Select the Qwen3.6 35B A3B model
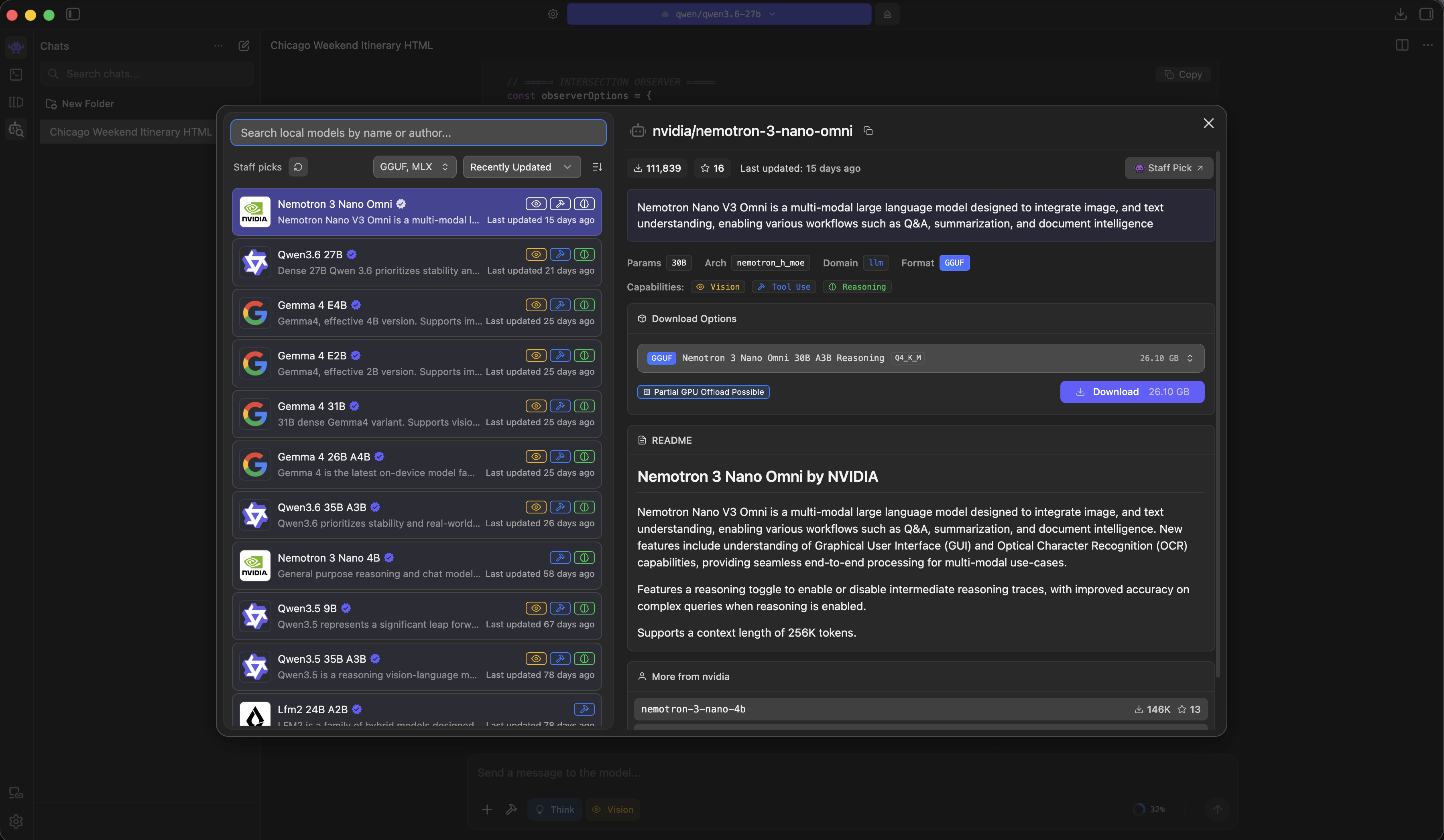1444x840 pixels. 417,515
